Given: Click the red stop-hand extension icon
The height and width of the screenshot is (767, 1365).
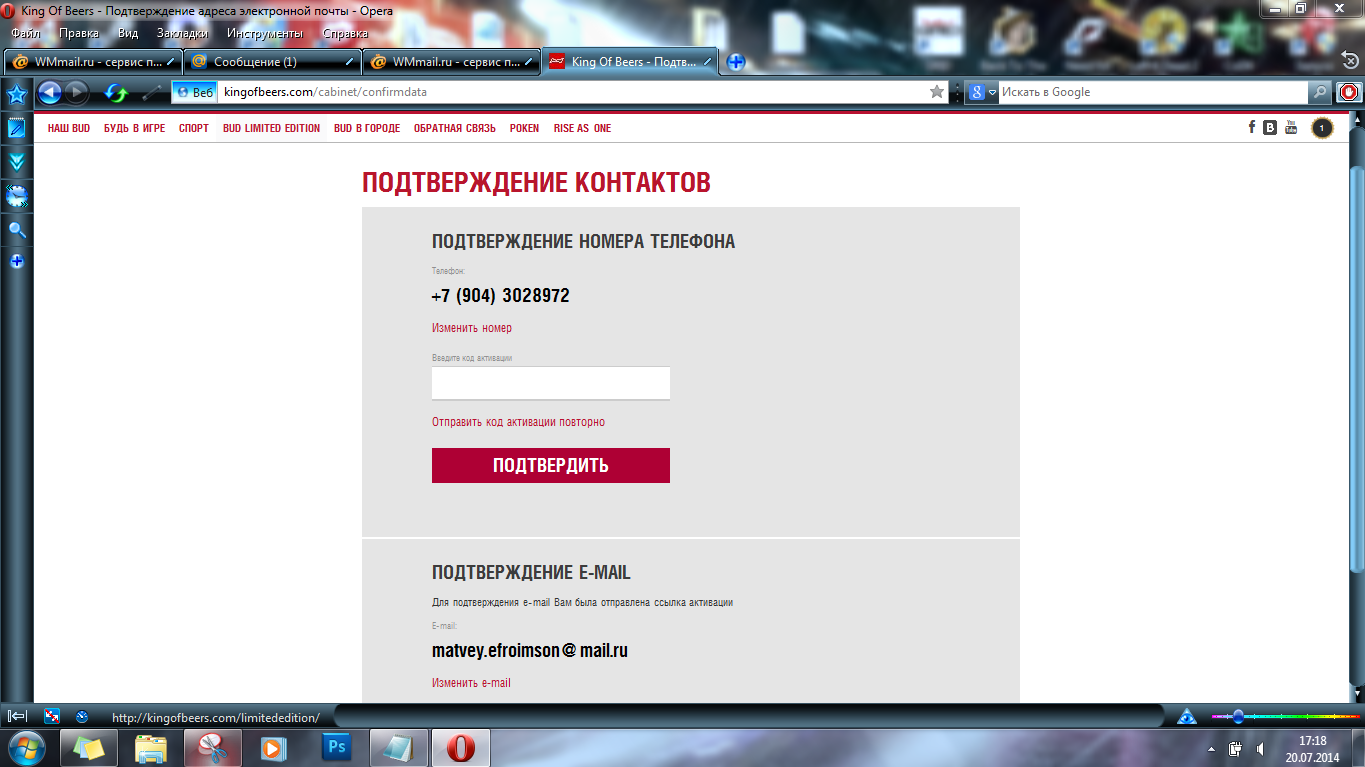Looking at the screenshot, I should tap(1349, 92).
